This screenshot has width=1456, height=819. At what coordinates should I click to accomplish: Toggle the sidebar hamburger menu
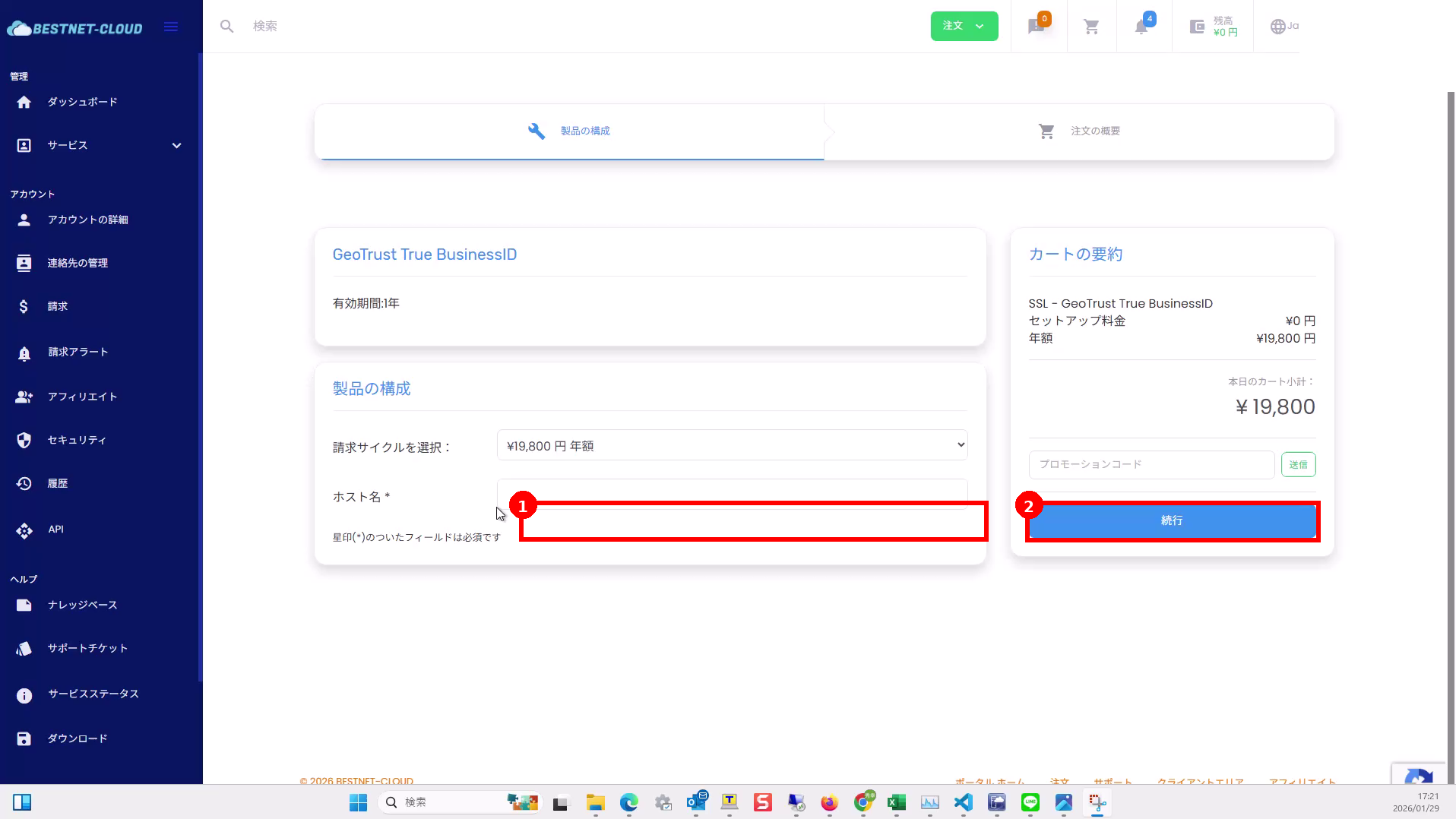click(x=171, y=27)
